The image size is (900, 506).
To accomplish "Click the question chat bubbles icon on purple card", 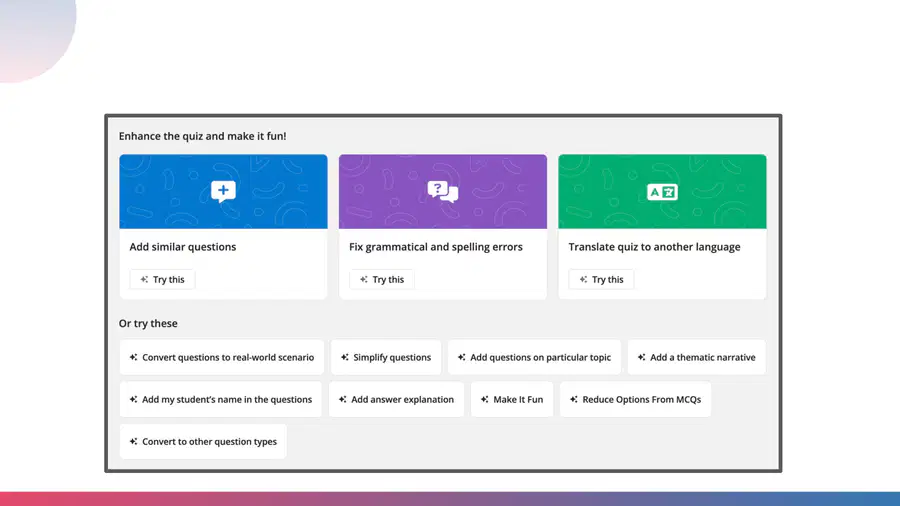I will 443,192.
